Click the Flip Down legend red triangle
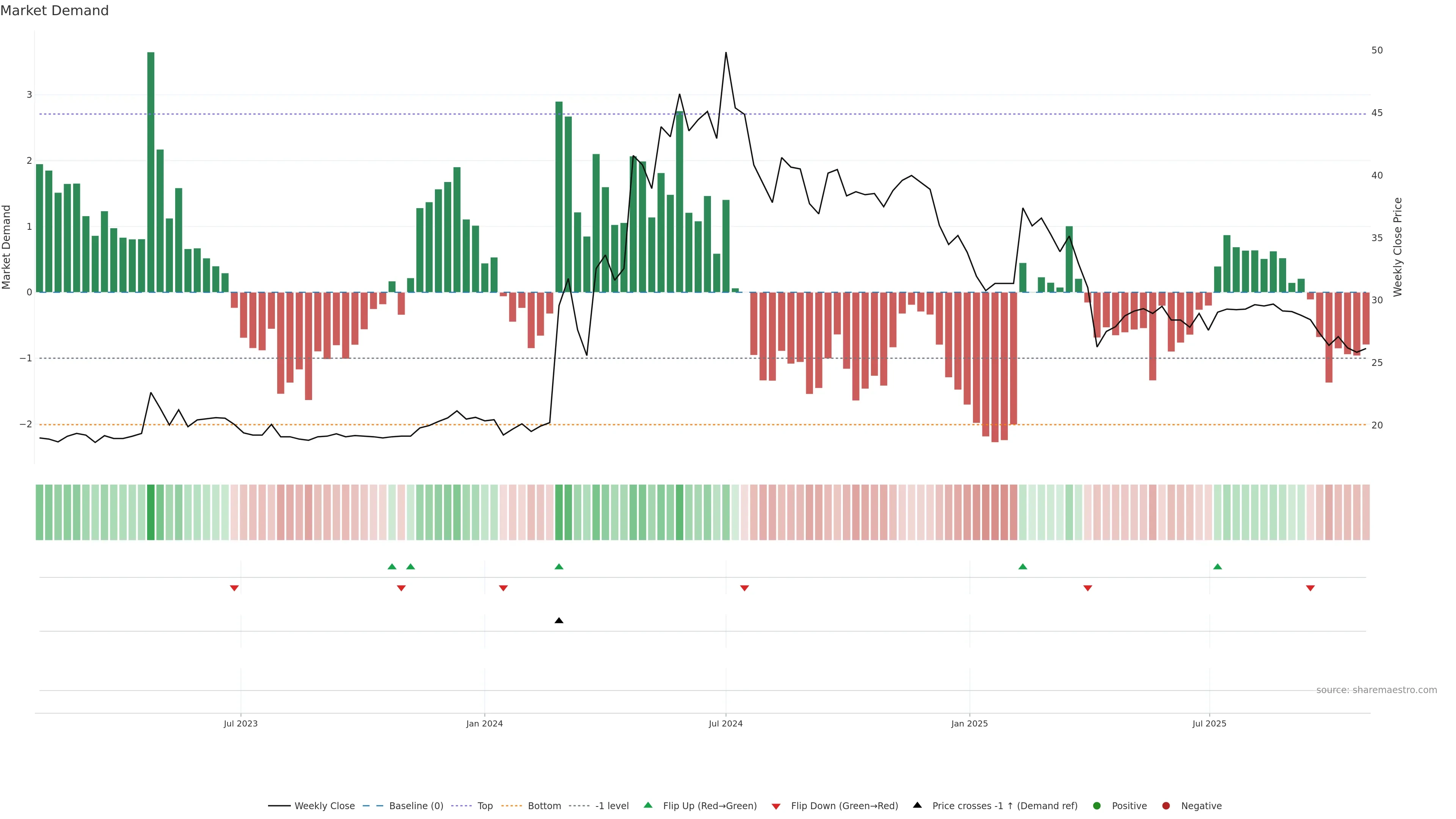 [x=775, y=806]
